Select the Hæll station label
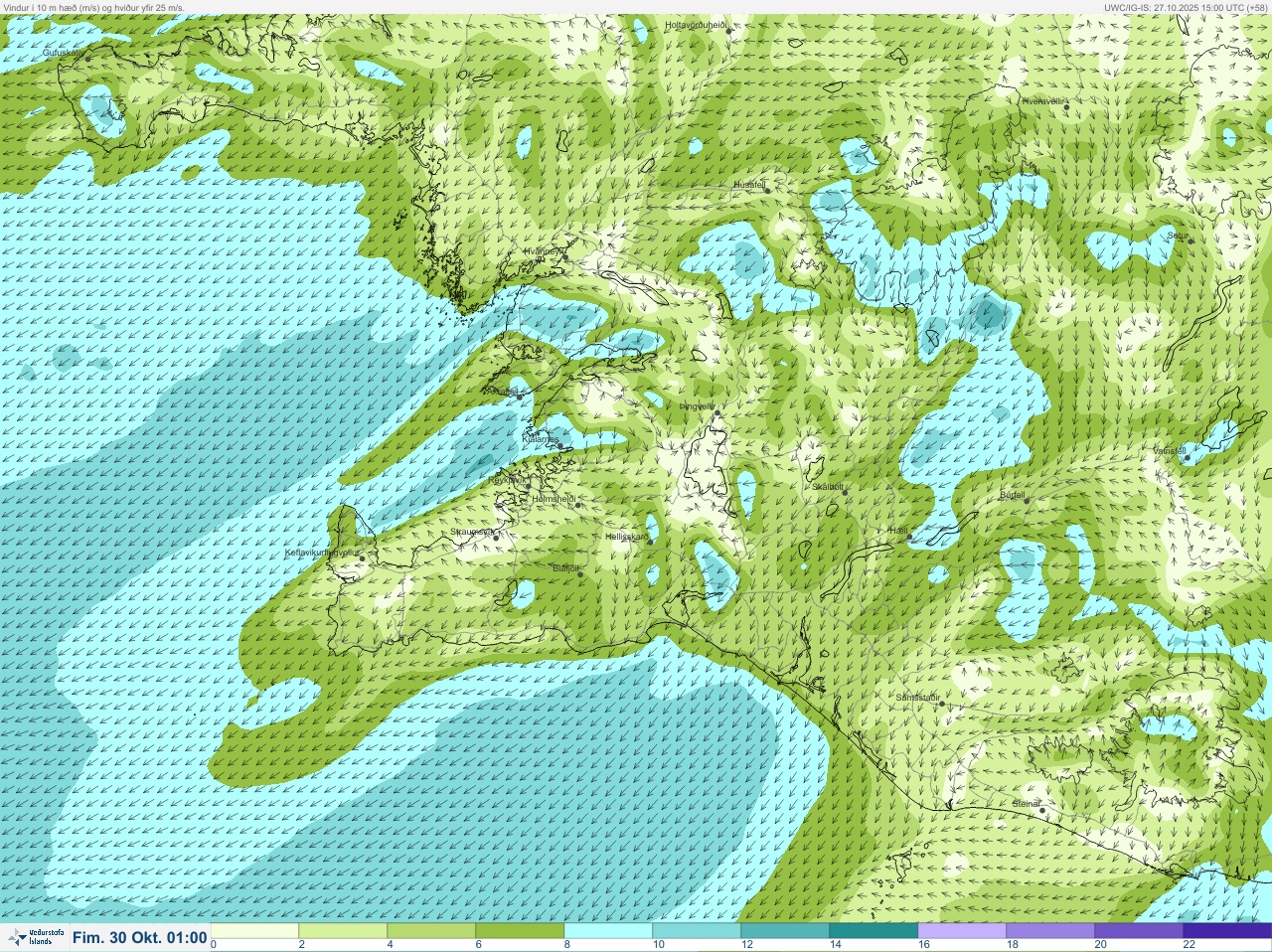The width and height of the screenshot is (1272, 952). 899,532
